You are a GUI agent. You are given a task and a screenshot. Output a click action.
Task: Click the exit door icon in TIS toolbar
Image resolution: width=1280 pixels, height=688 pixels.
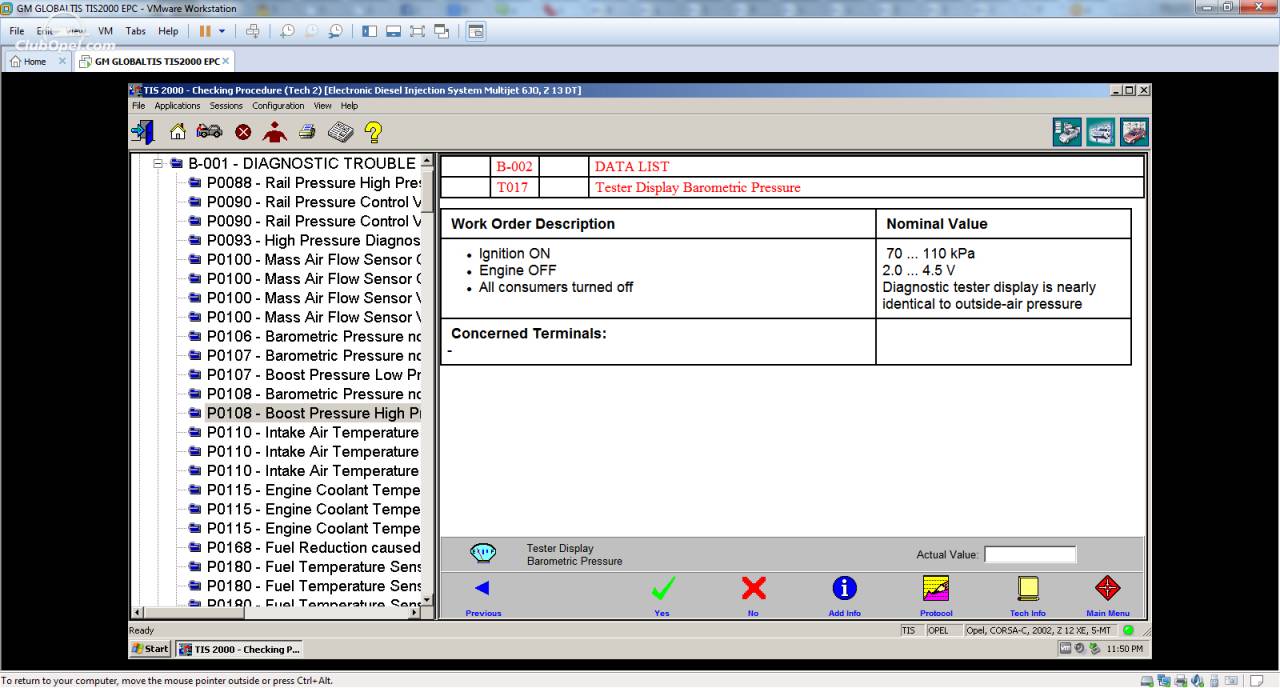(142, 131)
